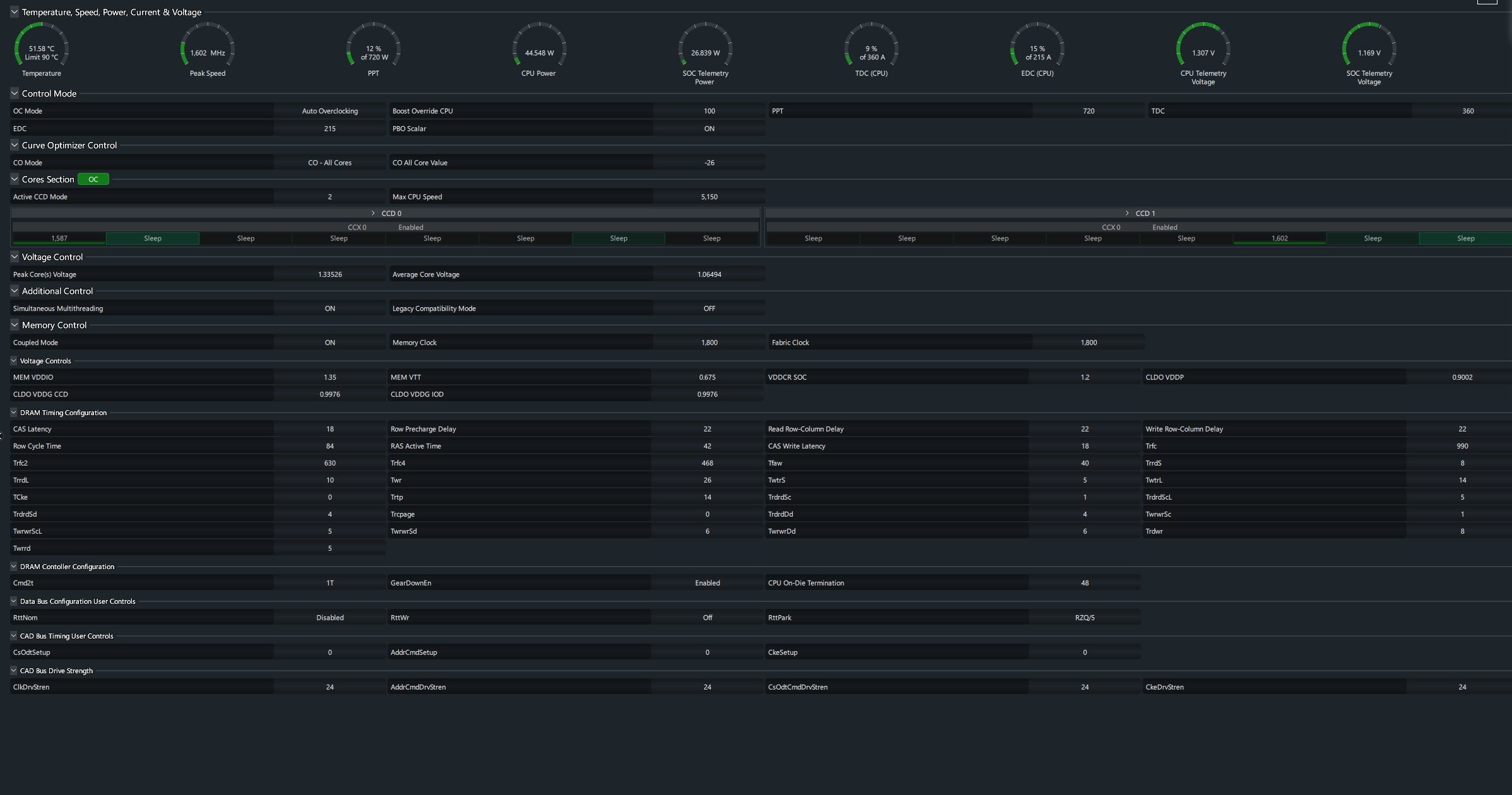
Task: Select the Average Core Voltage value
Action: 709,274
